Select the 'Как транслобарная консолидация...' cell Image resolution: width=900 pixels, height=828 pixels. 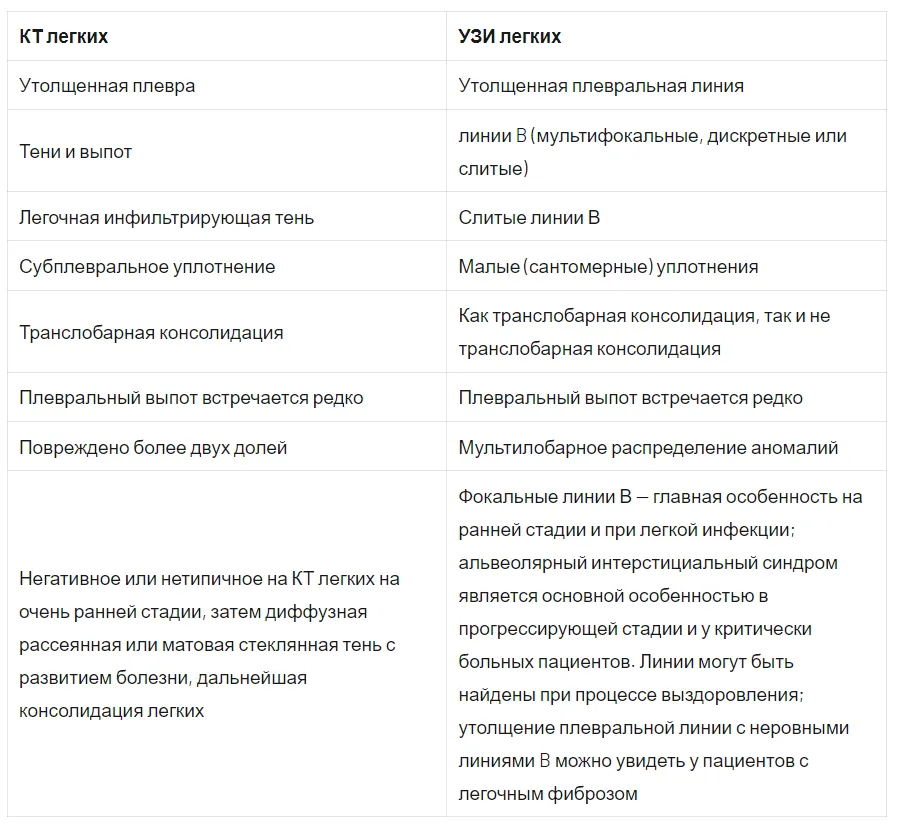[x=644, y=333]
